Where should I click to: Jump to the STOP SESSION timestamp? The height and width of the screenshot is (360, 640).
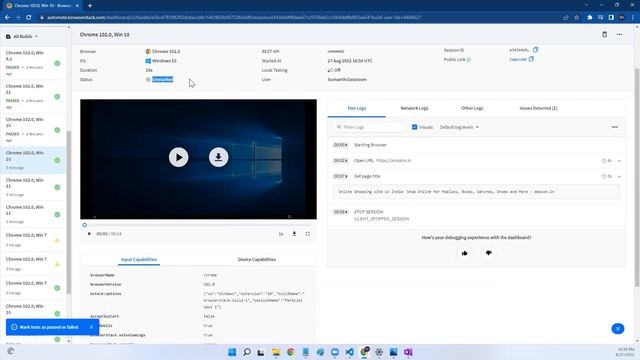pyautogui.click(x=340, y=212)
